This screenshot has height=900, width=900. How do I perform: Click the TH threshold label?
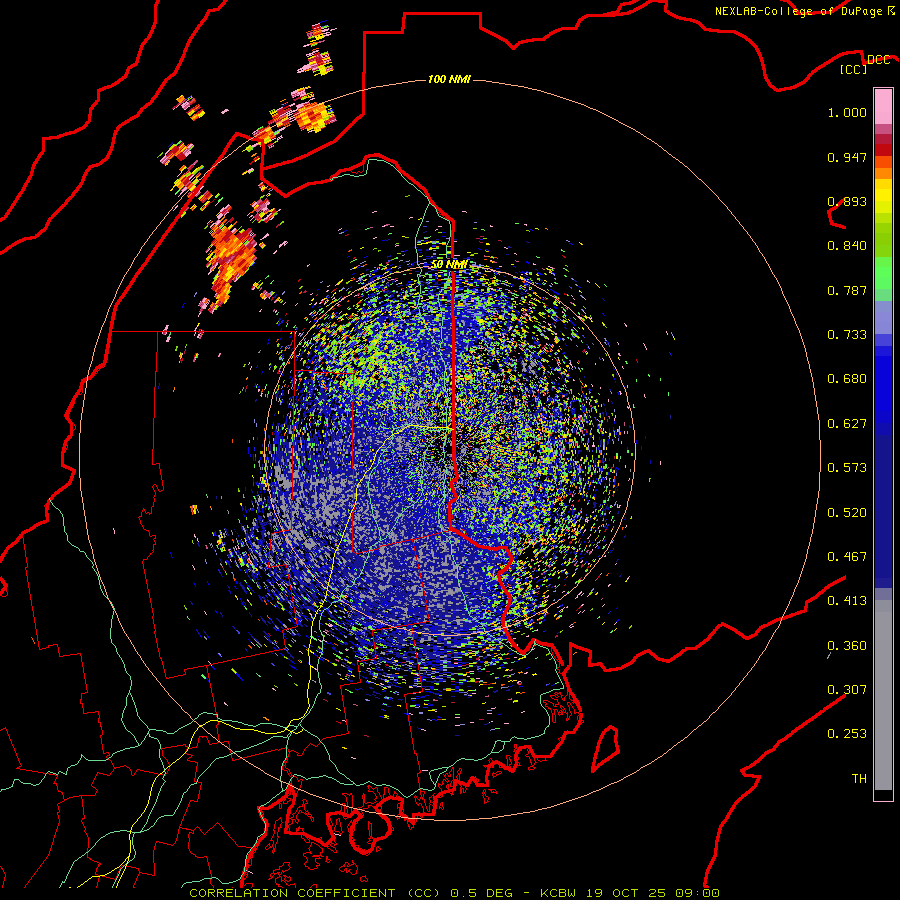[x=859, y=779]
